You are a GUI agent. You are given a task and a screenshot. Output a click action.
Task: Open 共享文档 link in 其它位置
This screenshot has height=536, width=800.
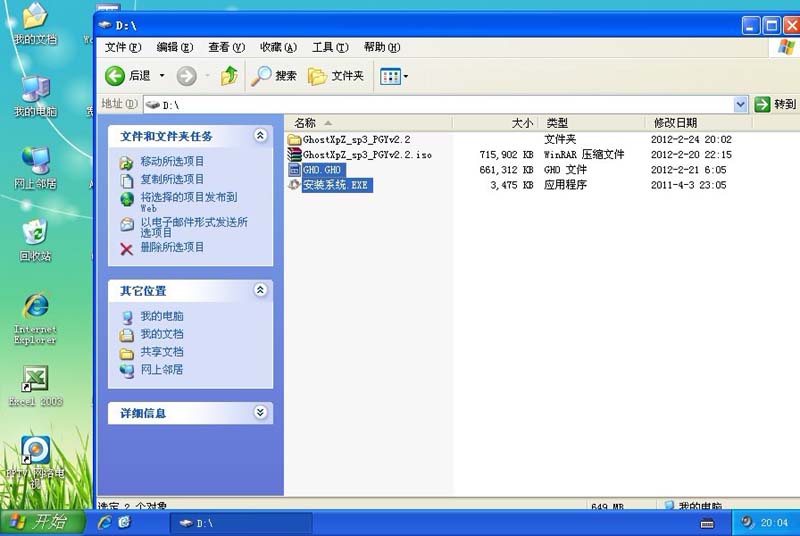[x=162, y=352]
